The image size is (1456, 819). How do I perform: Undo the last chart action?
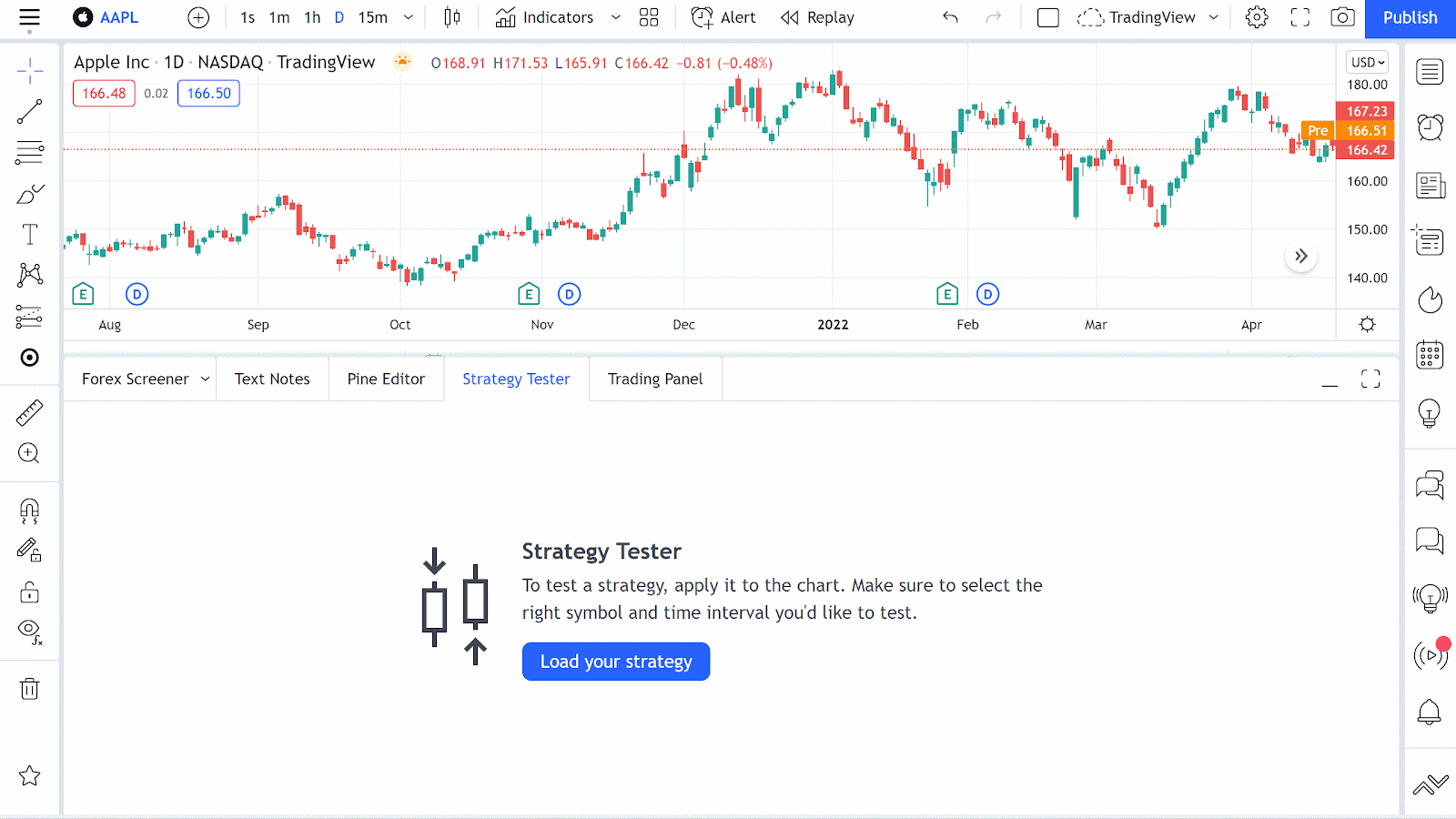point(951,17)
